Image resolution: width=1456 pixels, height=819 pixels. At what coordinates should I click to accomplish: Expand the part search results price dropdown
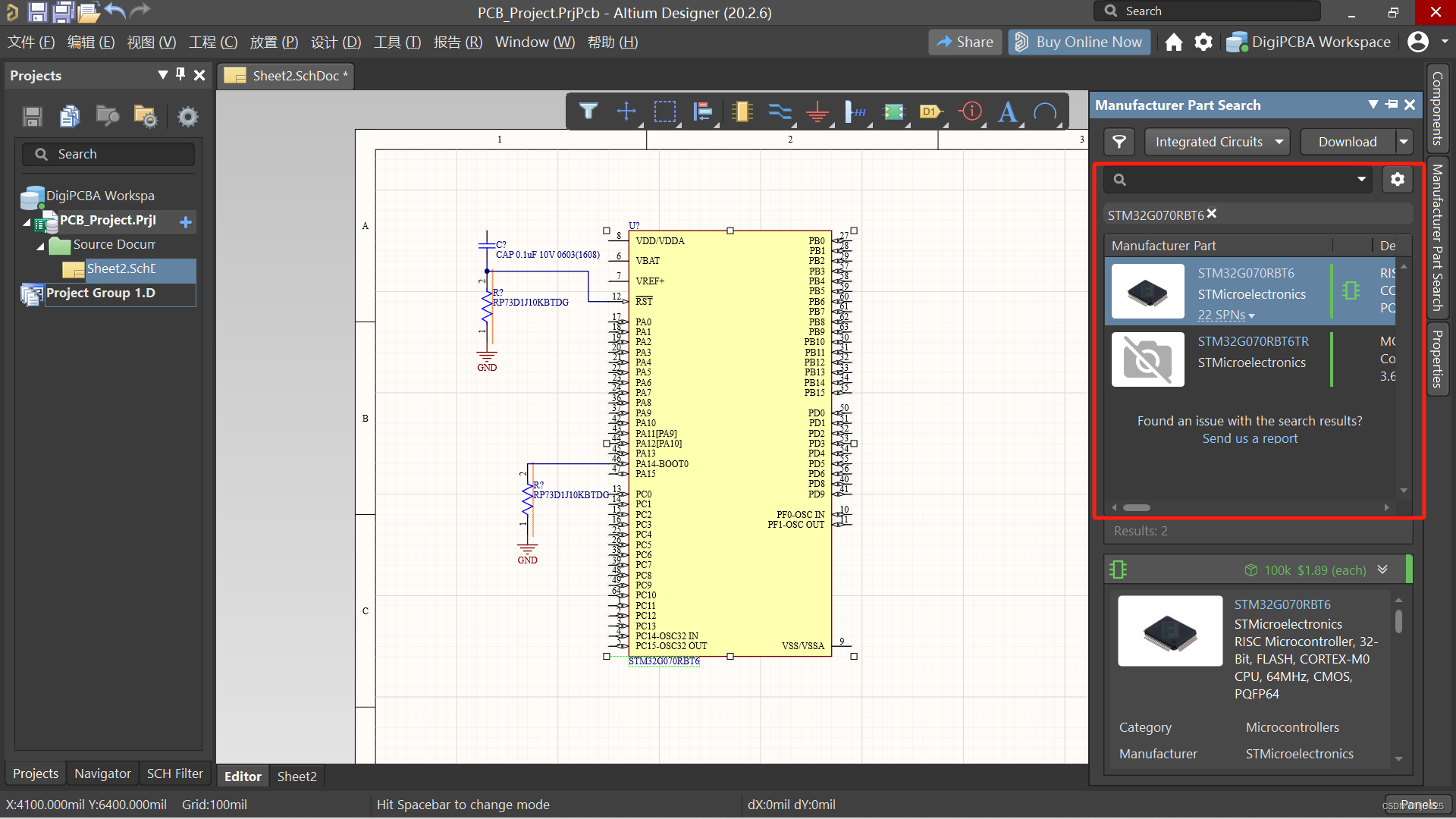pyautogui.click(x=1382, y=569)
